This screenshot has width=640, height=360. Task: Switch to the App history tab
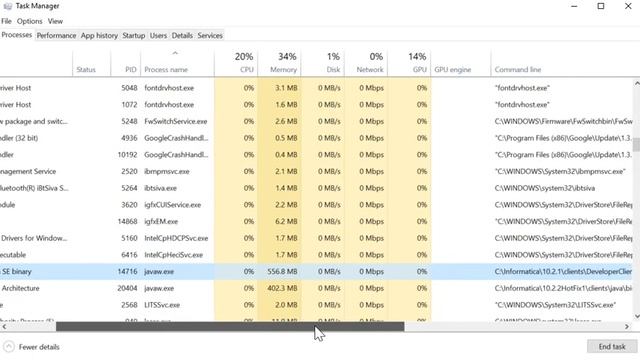click(x=99, y=36)
